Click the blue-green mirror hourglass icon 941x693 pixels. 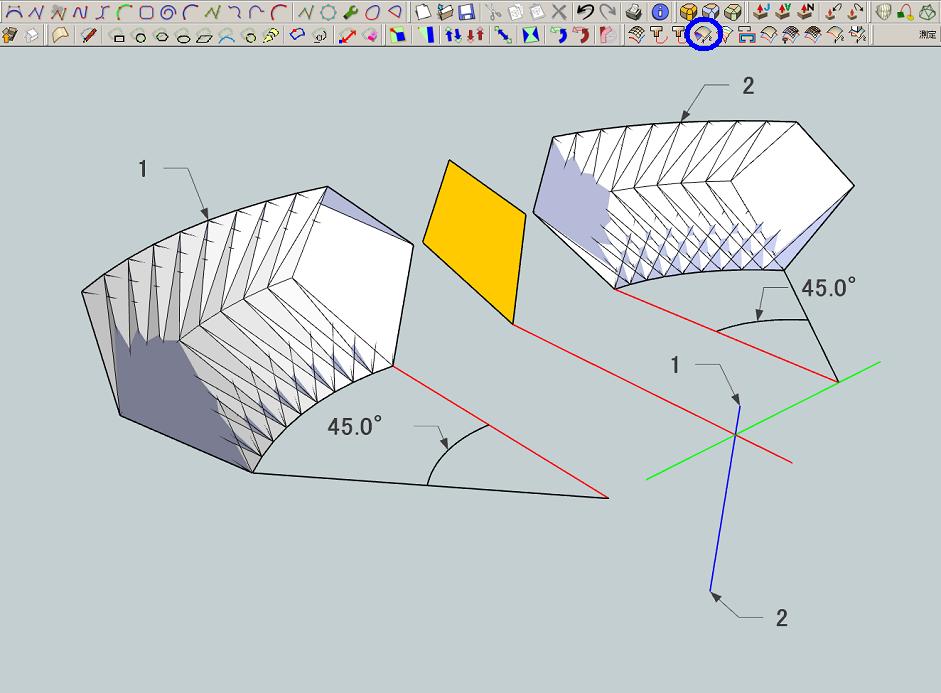[x=530, y=35]
